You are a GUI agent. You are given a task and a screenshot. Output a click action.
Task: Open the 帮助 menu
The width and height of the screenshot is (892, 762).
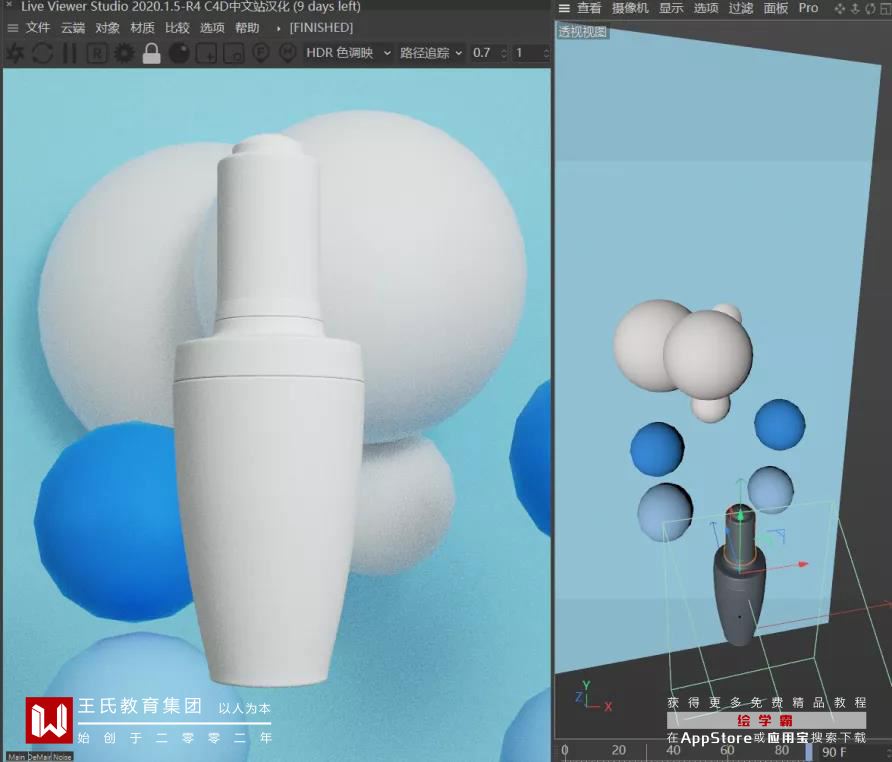247,28
